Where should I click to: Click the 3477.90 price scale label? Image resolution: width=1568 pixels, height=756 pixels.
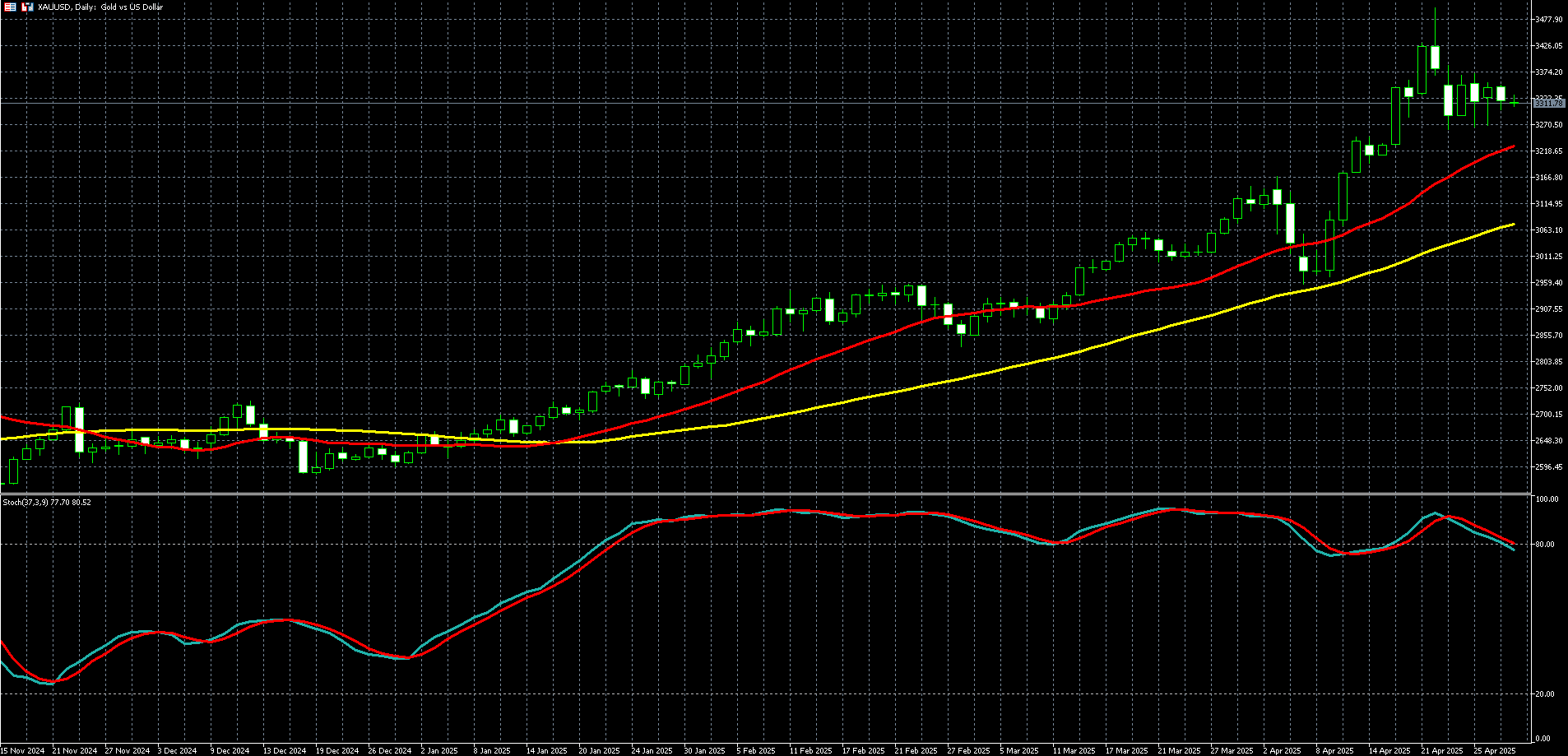tap(1548, 20)
